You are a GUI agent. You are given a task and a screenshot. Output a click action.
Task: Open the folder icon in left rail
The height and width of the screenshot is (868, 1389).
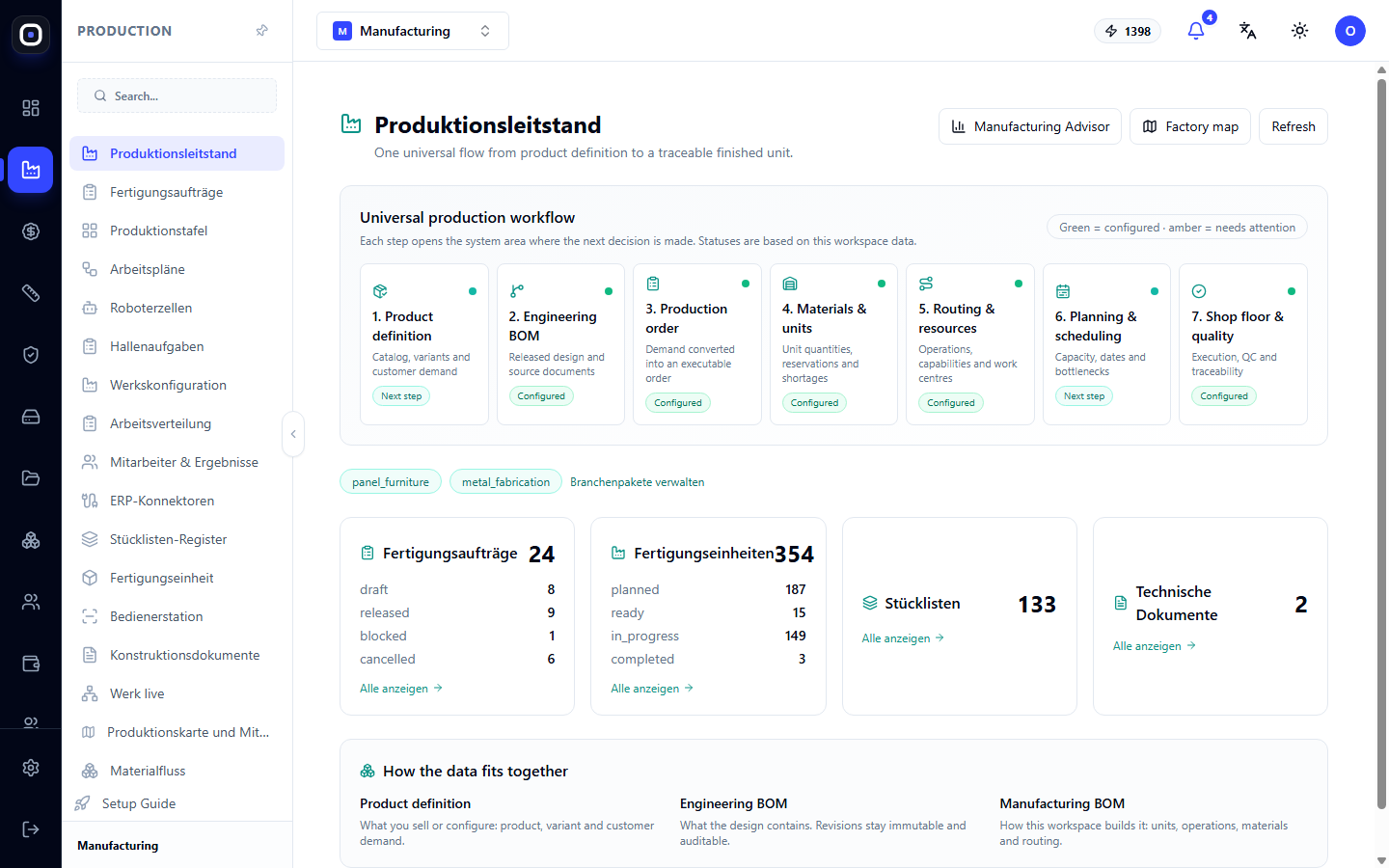point(31,478)
